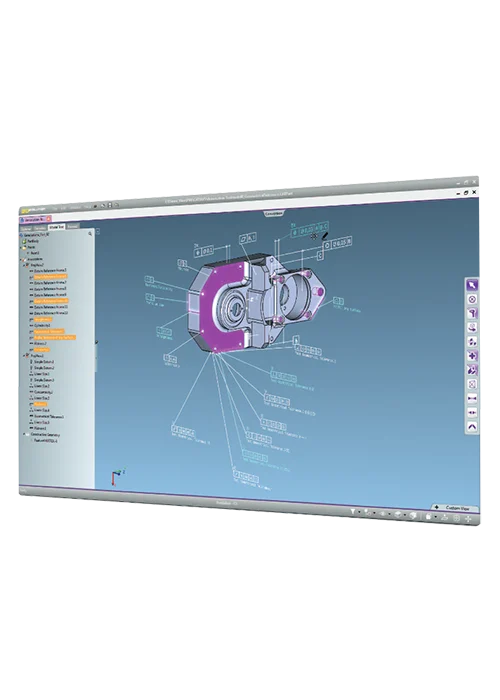This screenshot has height=700, width=500.
Task: Click the Geometrical tab at viewport top
Action: tap(274, 213)
